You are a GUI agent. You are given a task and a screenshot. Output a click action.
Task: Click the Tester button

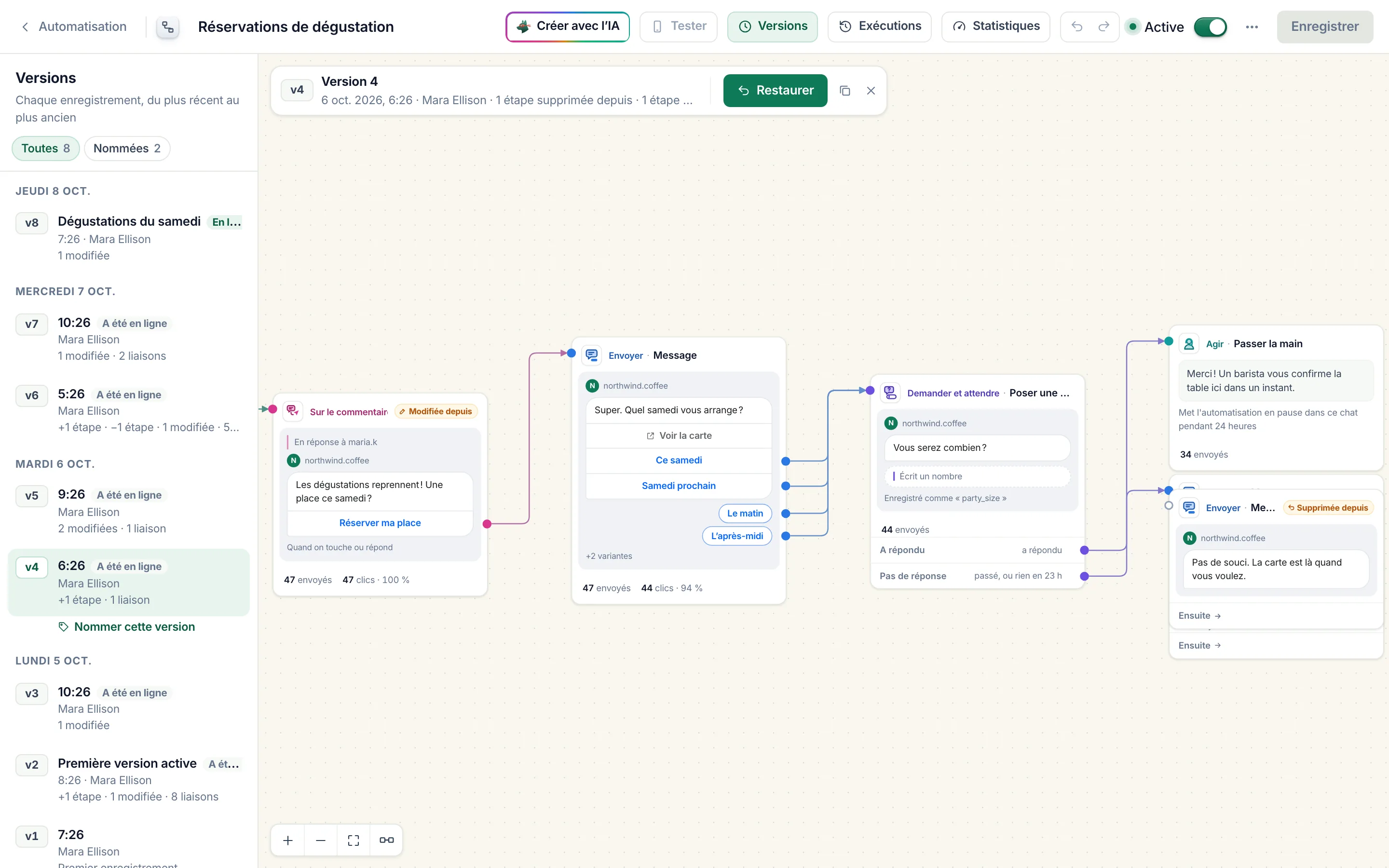(x=679, y=27)
